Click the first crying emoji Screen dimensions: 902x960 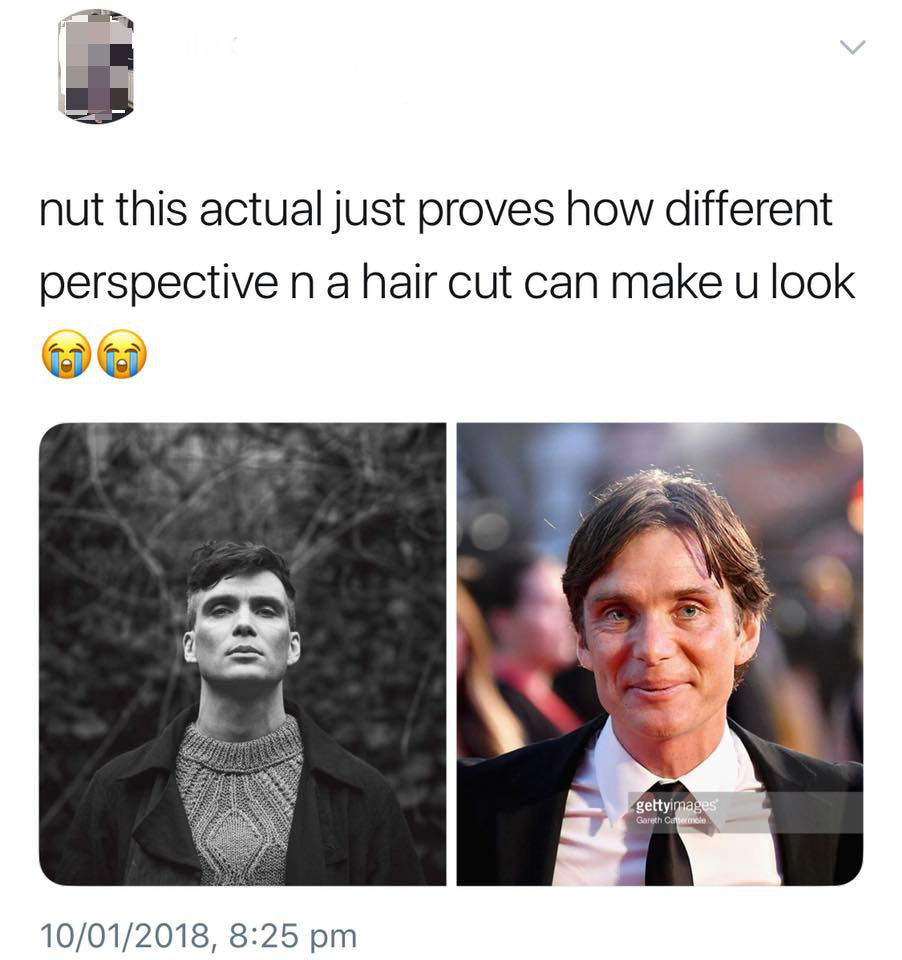click(66, 354)
